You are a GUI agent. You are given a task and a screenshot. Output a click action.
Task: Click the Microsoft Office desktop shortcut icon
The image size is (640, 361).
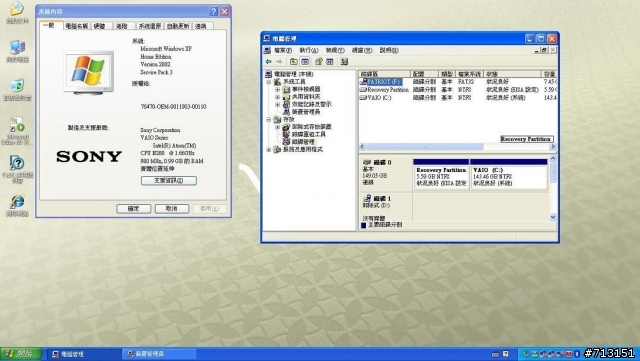tap(17, 131)
